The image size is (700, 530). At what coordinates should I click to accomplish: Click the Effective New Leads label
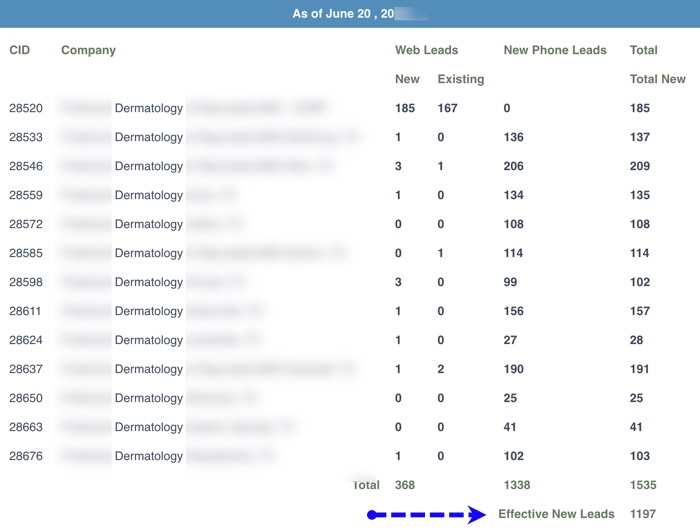click(556, 514)
